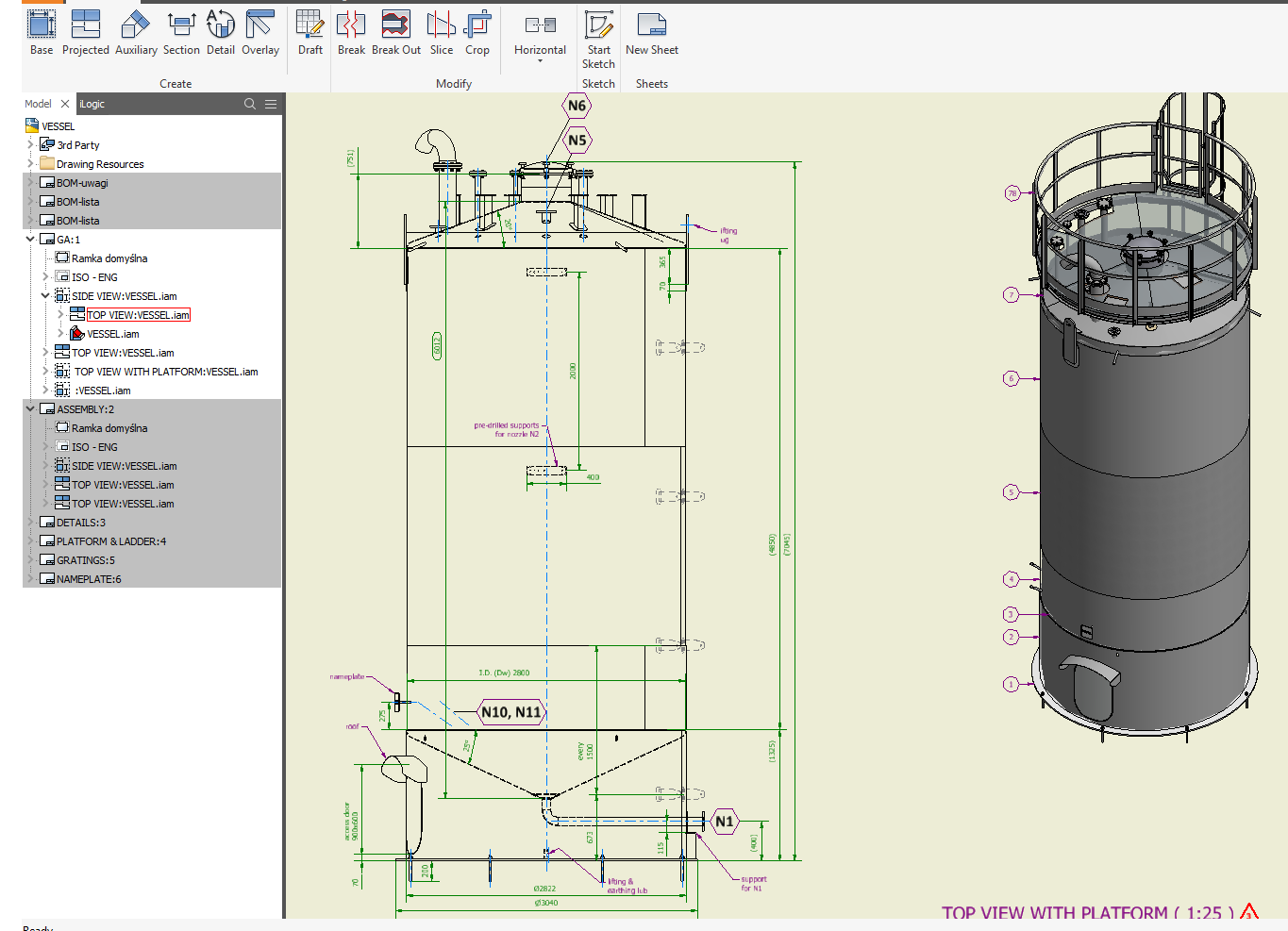The image size is (1288, 931).
Task: Select the Overlay view tool
Action: 260,32
